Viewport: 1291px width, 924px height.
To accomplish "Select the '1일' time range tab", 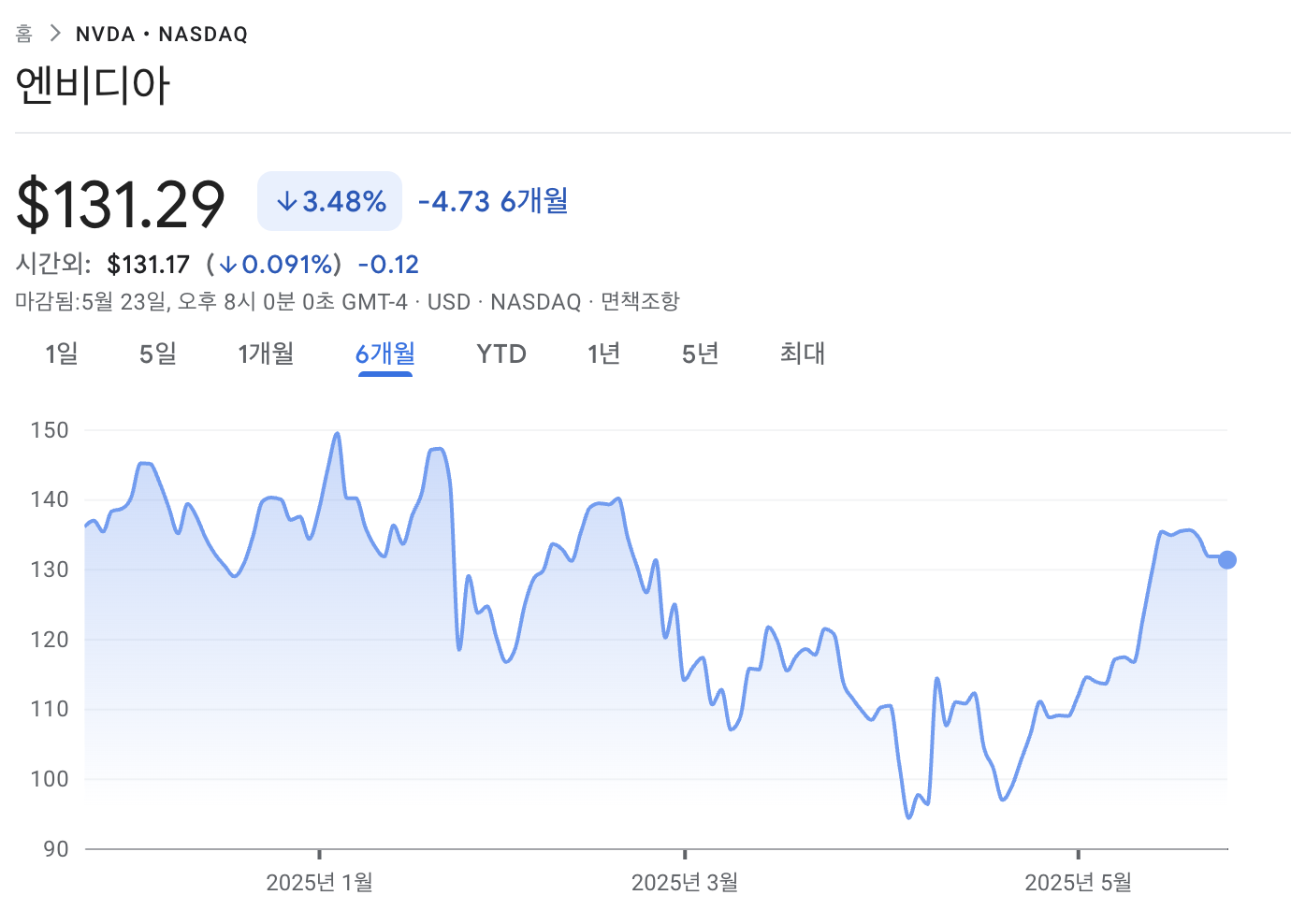I will [x=62, y=354].
